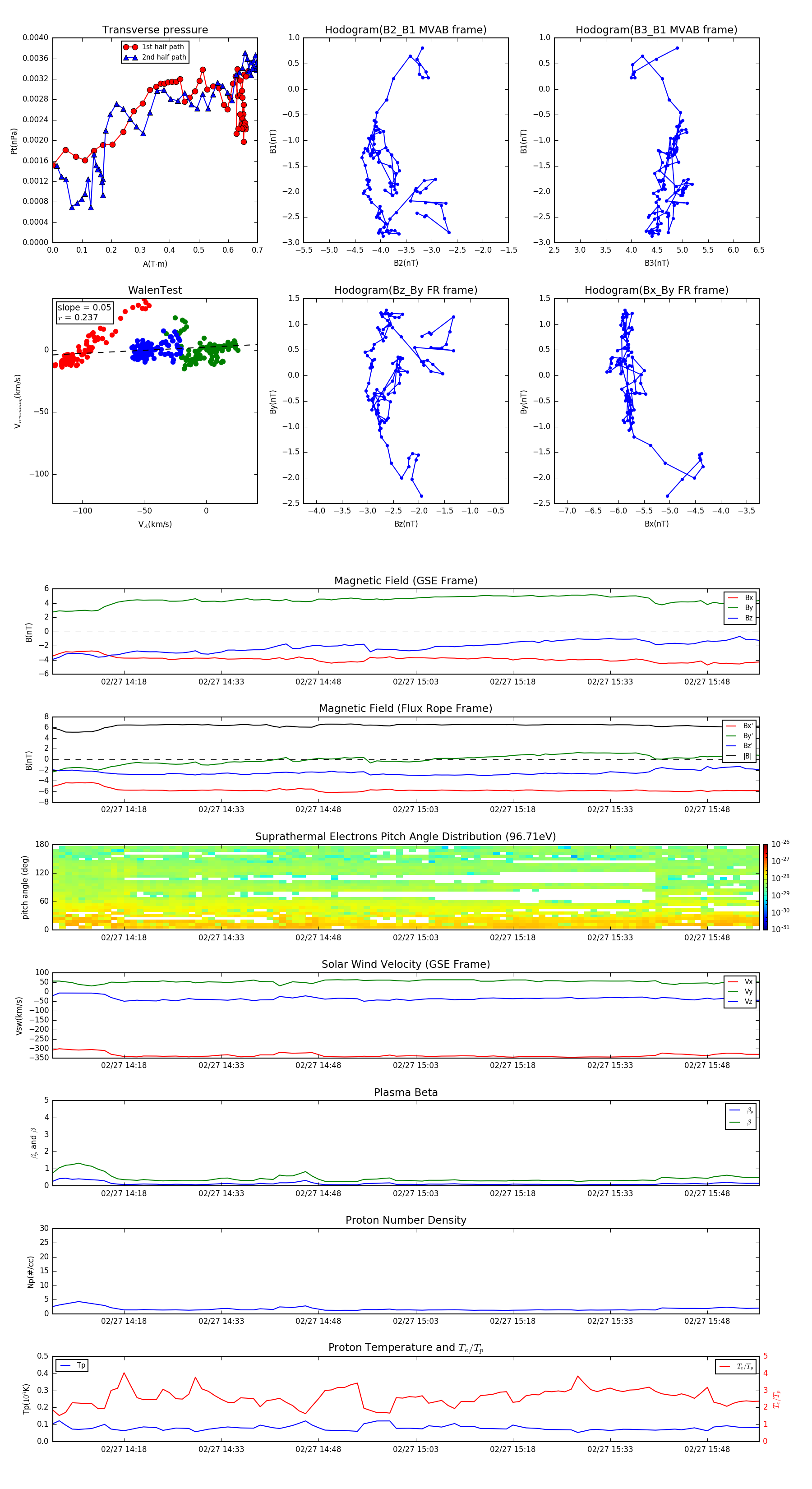Select the βp entry in Plasma Beta legend
Image resolution: width=812 pixels, height=1489 pixels.
click(742, 1110)
